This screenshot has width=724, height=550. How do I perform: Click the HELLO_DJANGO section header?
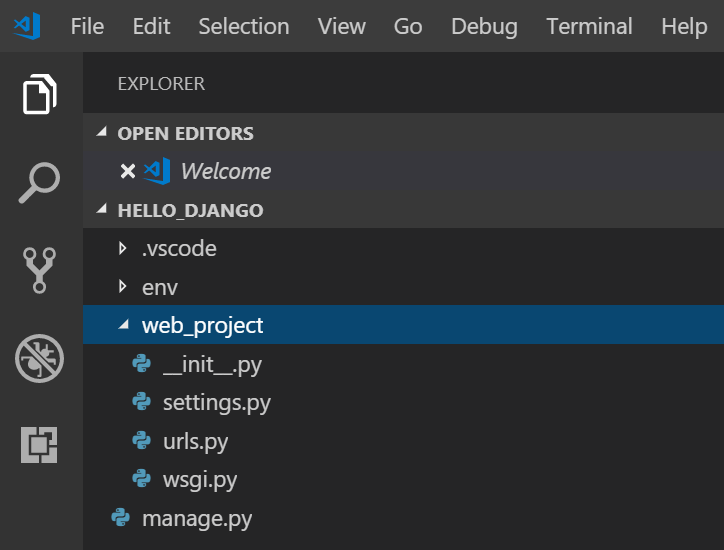pyautogui.click(x=404, y=210)
